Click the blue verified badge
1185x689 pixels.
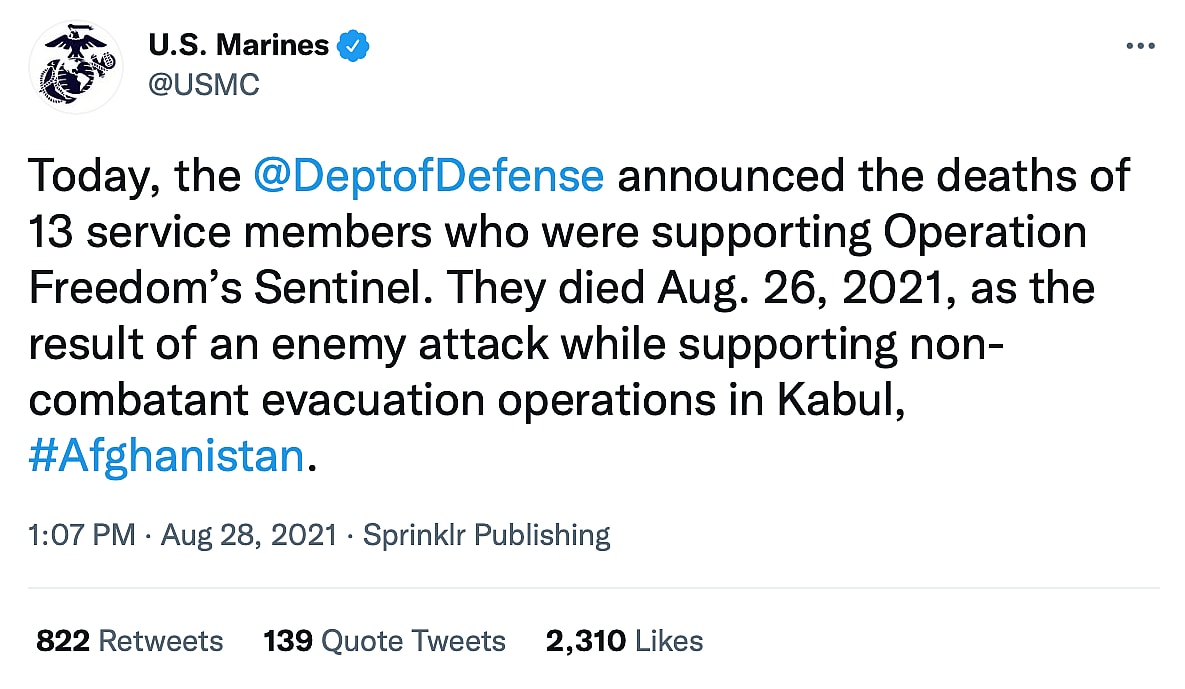tap(353, 45)
